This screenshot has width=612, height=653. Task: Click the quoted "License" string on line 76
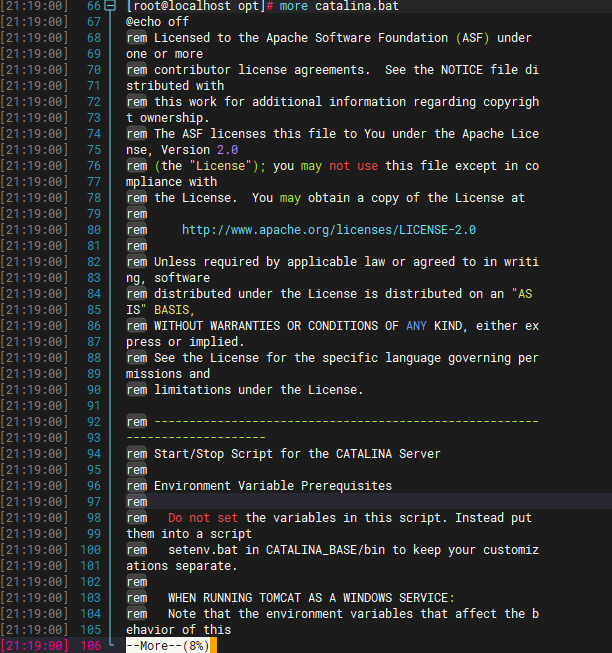(x=220, y=166)
